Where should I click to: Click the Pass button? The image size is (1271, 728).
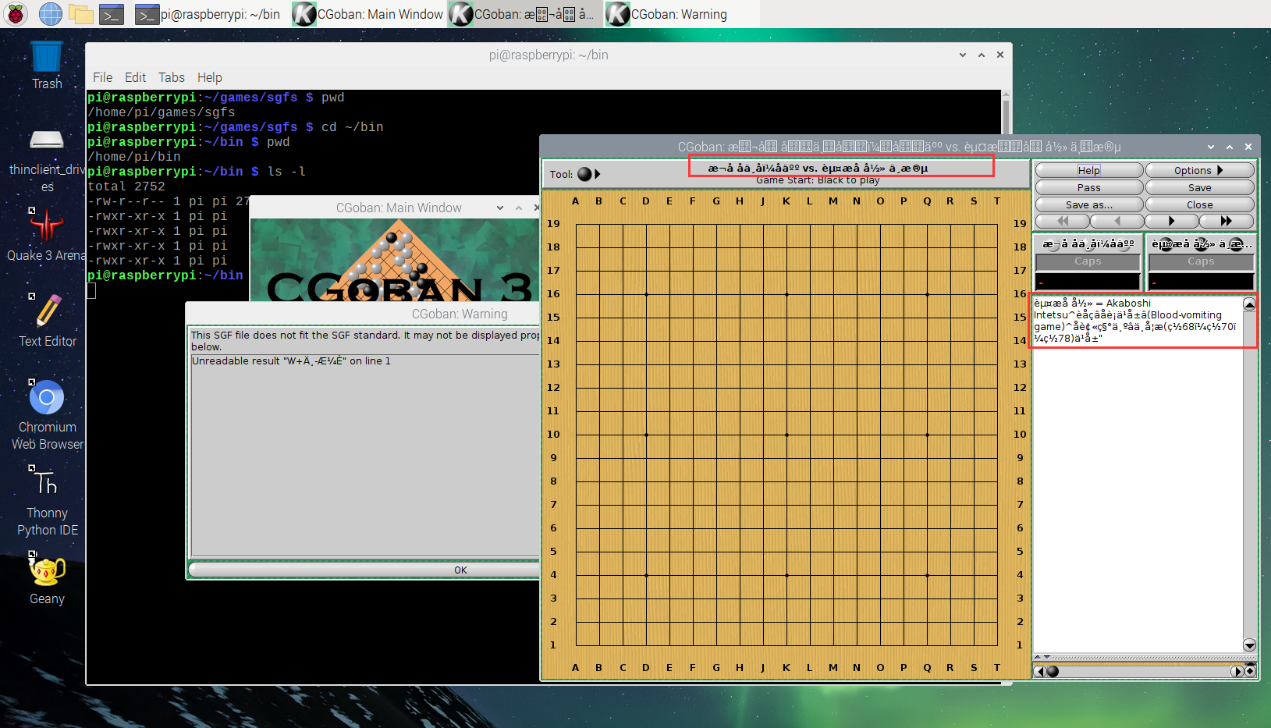(x=1089, y=187)
